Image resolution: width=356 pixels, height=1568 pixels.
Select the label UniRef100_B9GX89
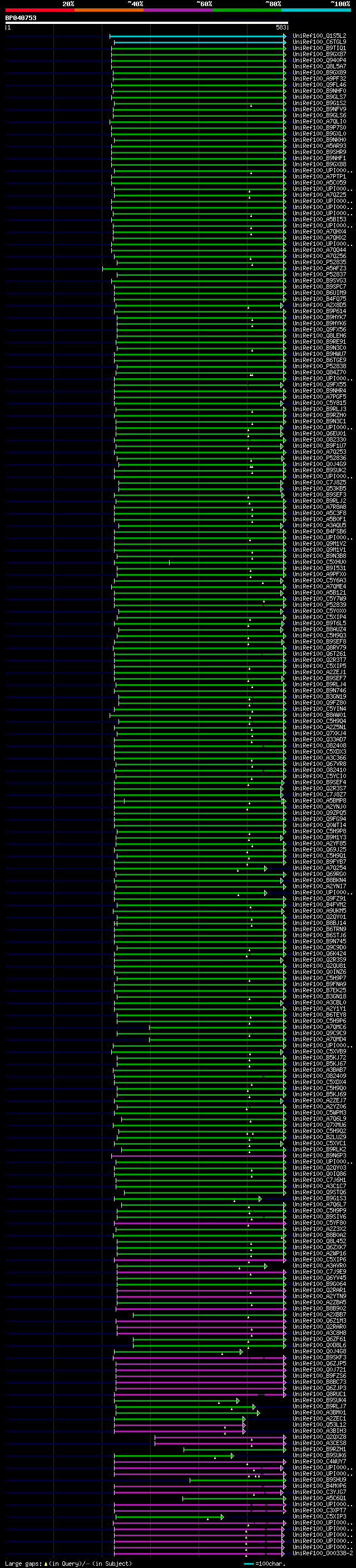pos(319,72)
